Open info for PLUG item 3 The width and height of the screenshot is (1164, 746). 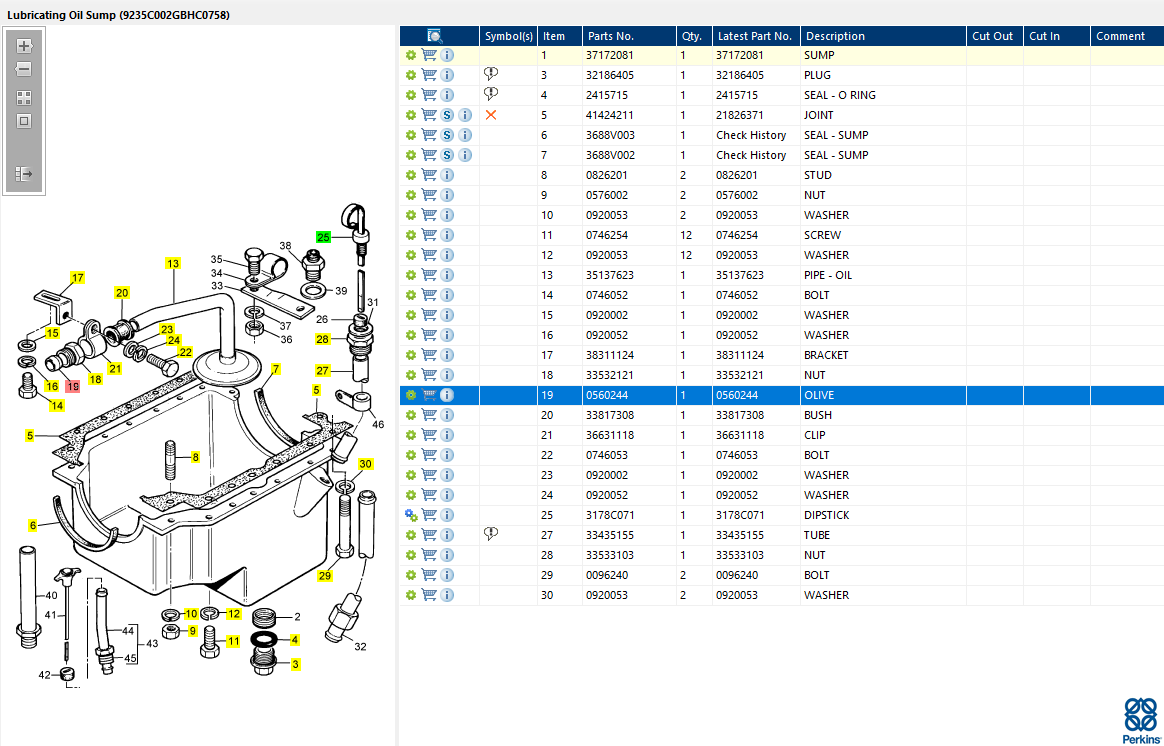tap(447, 75)
